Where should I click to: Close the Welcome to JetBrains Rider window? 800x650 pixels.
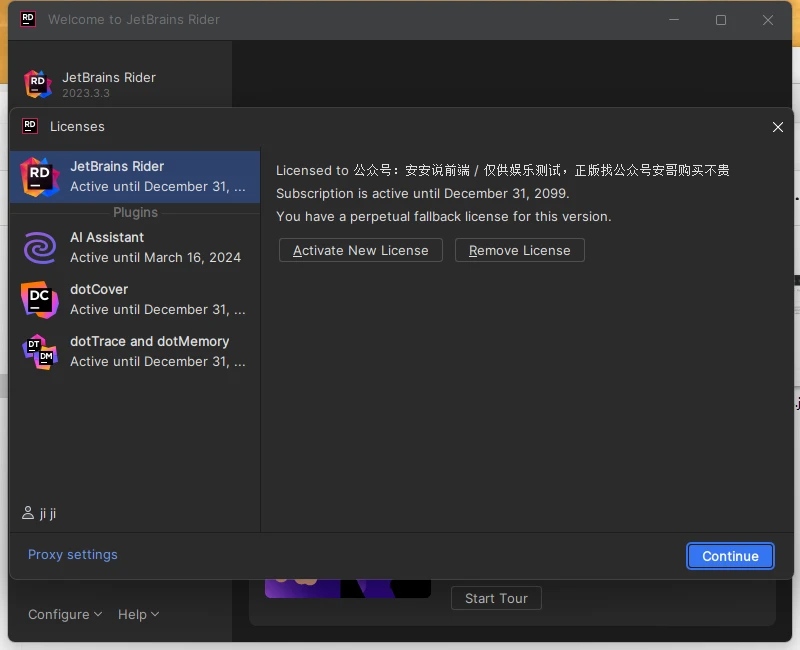(768, 20)
